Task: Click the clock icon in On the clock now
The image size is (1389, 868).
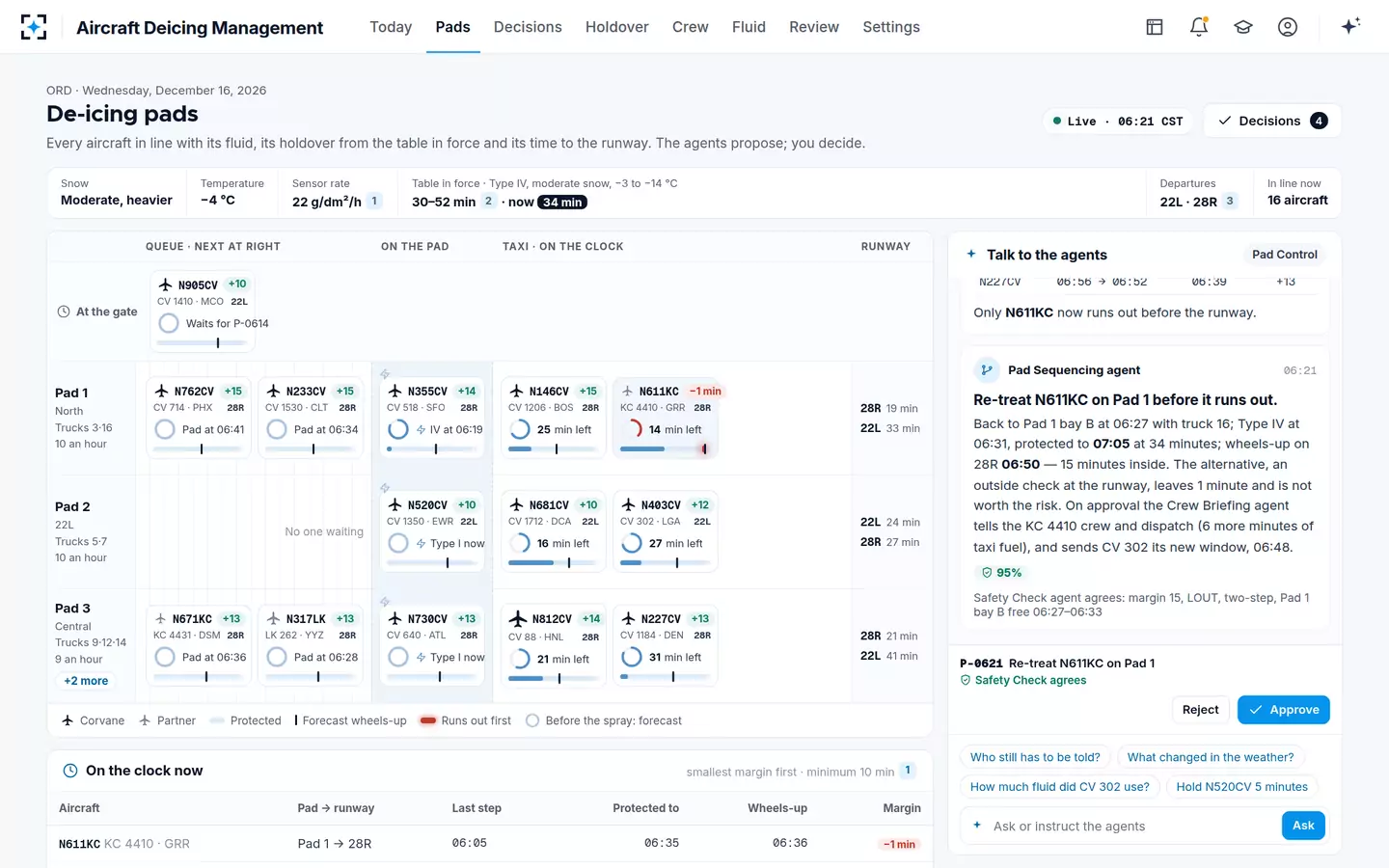Action: 70,771
